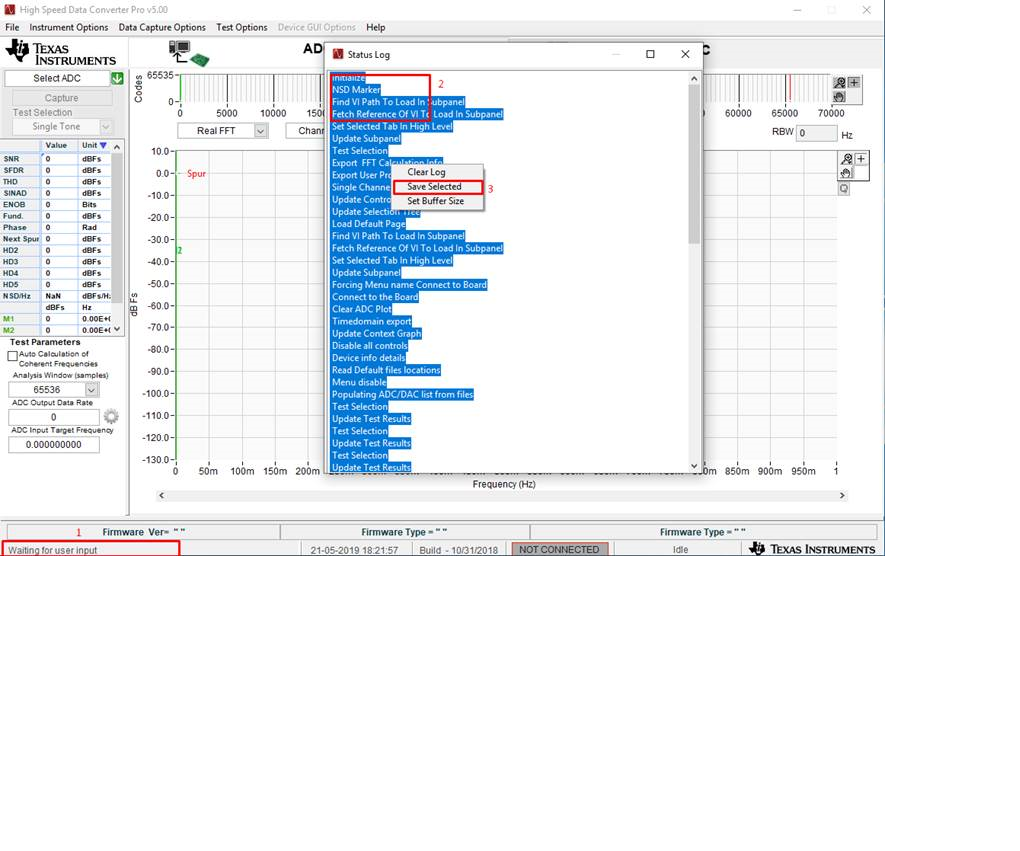Click the Status Log vertical scrollbar thumb
This screenshot has height=851, width=1020.
[694, 164]
